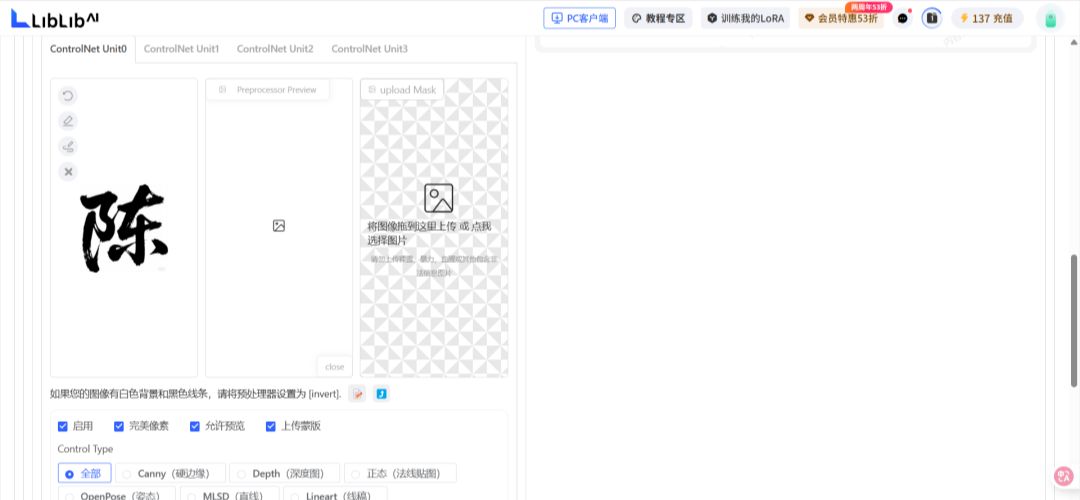The image size is (1080, 500).
Task: Click the PC客户端 button
Action: 579,18
